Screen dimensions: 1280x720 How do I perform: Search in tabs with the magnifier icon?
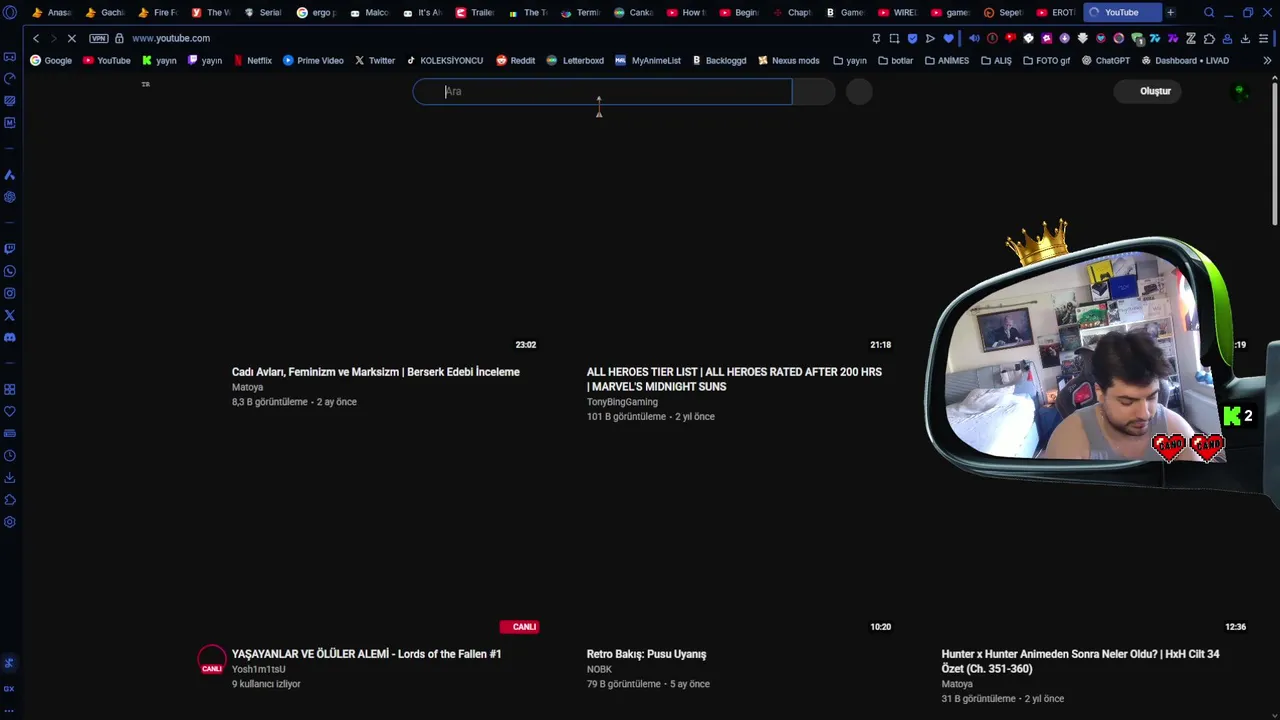pos(1209,12)
